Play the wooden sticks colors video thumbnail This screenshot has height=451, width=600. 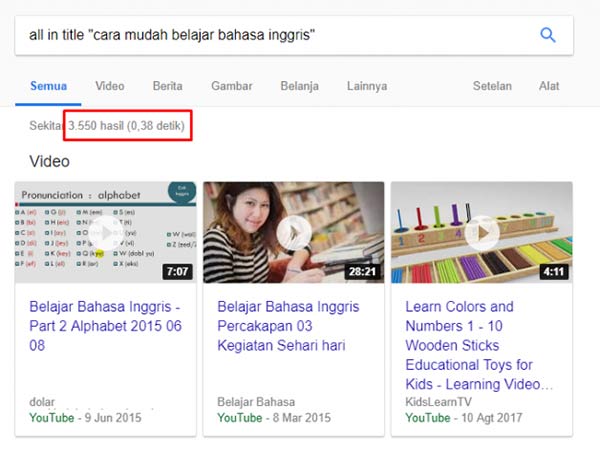482,233
